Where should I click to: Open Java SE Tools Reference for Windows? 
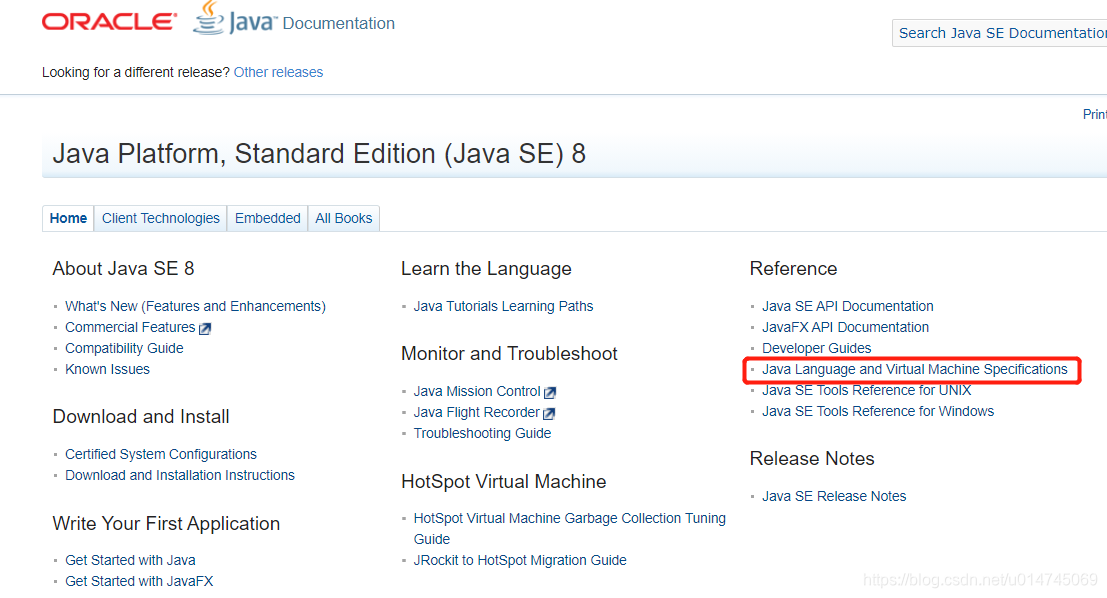[878, 412]
